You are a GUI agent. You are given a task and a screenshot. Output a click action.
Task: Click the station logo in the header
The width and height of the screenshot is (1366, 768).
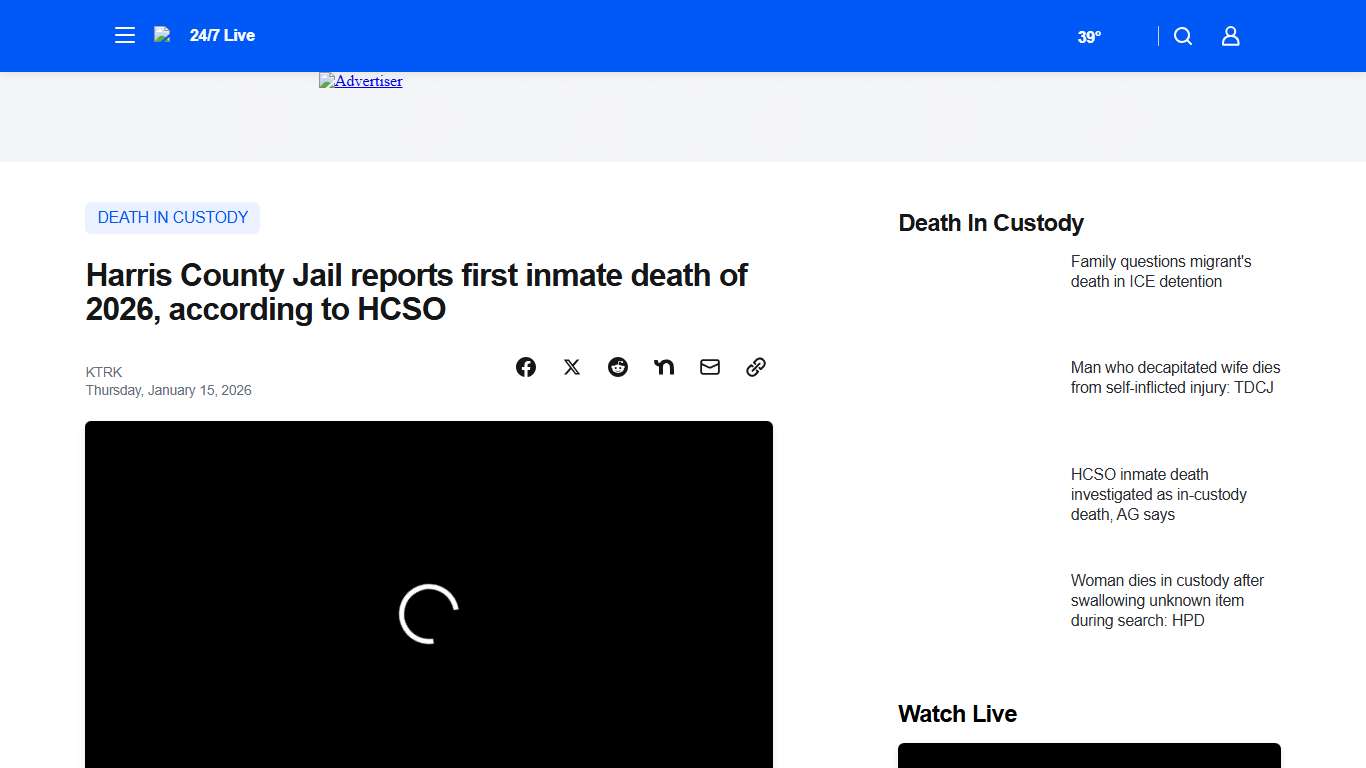162,33
